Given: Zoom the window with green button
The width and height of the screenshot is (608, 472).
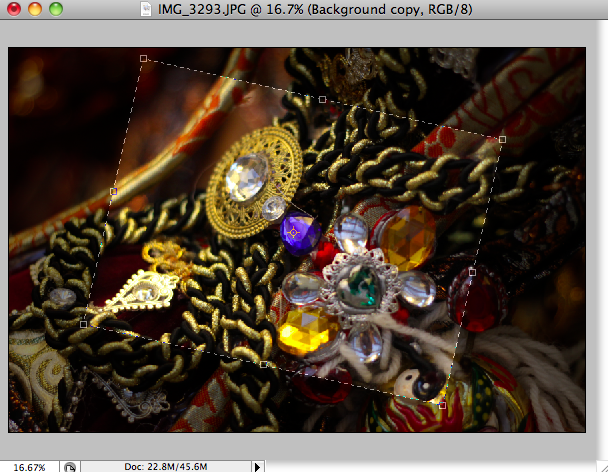Looking at the screenshot, I should pyautogui.click(x=54, y=9).
